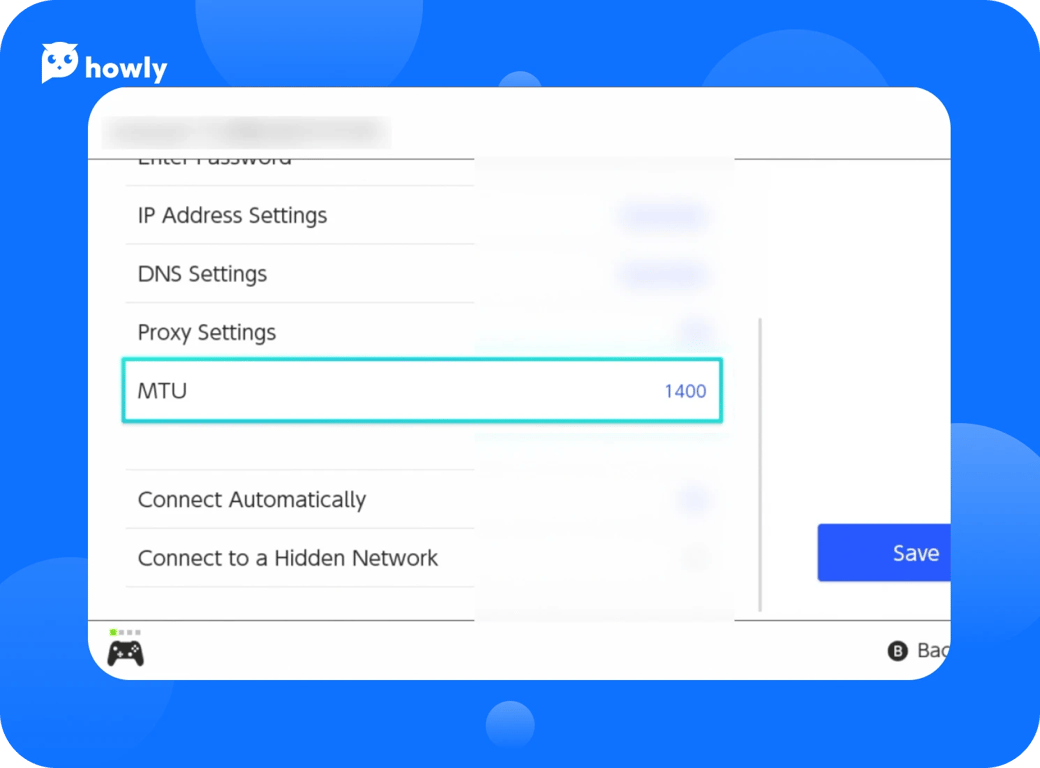Open blurred value beside IP Address Settings
Viewport: 1040px width, 768px height.
663,215
